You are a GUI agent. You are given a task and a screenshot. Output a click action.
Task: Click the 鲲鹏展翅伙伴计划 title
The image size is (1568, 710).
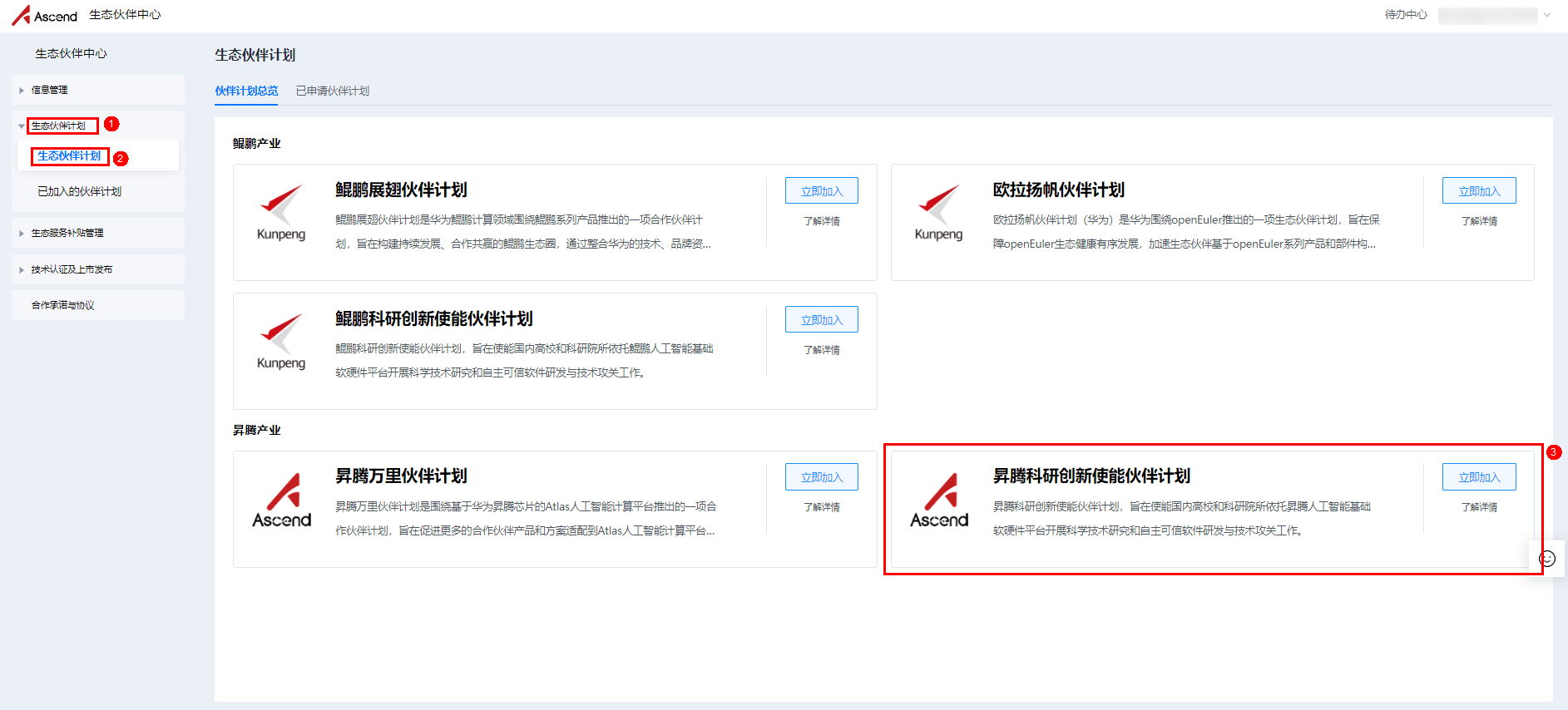point(401,190)
